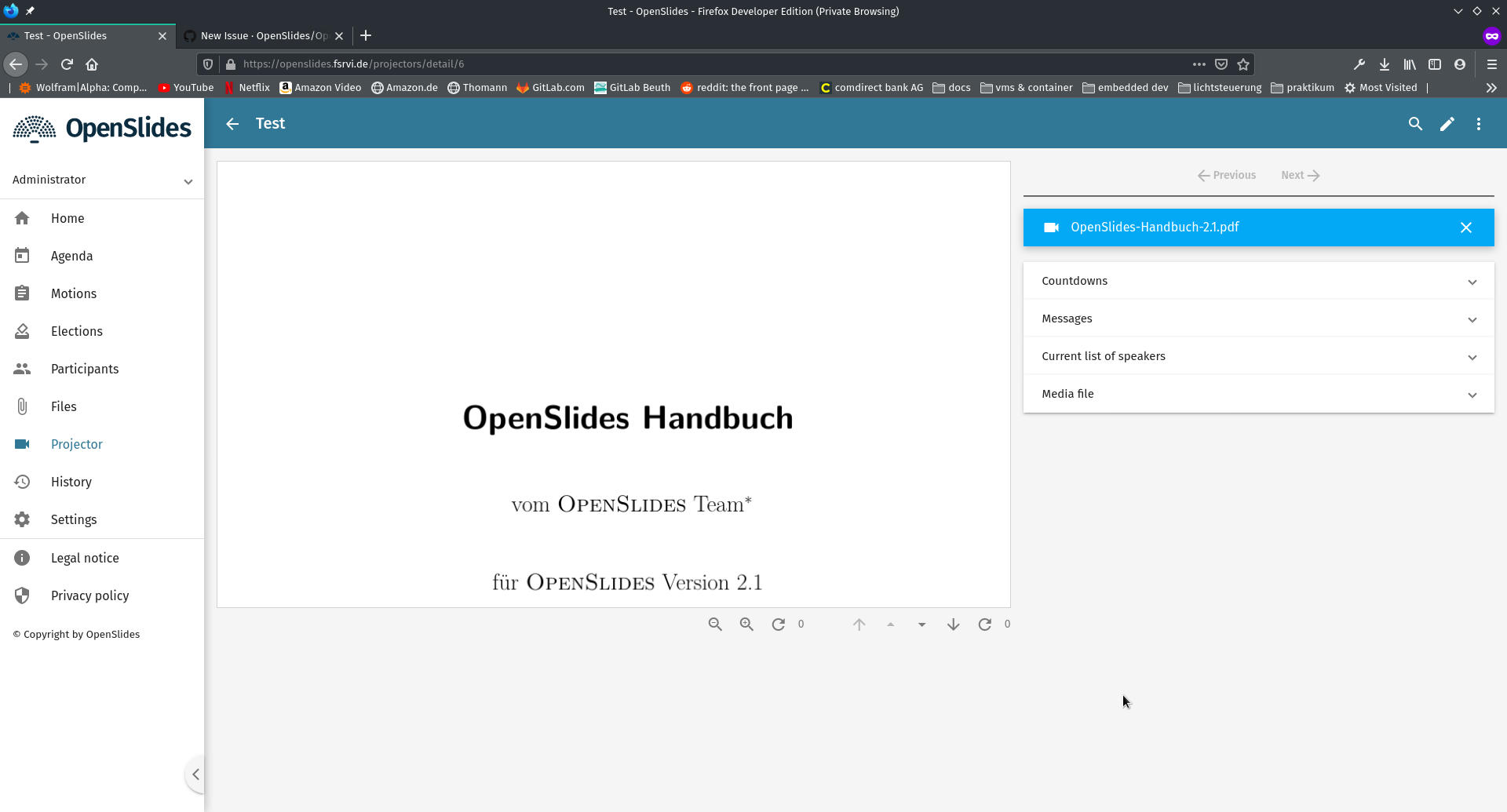Select the Projector sidebar icon
Image resolution: width=1507 pixels, height=812 pixels.
[x=22, y=444]
